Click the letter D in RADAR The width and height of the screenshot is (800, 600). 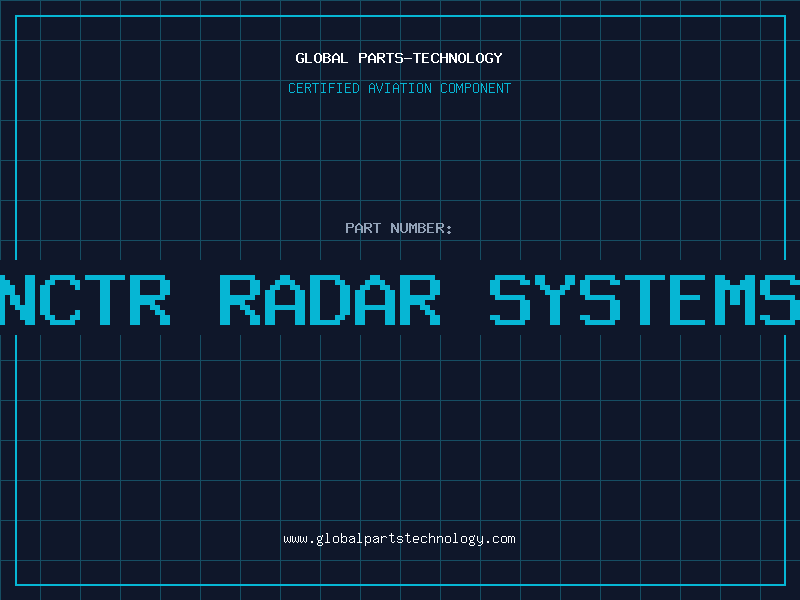(330, 299)
